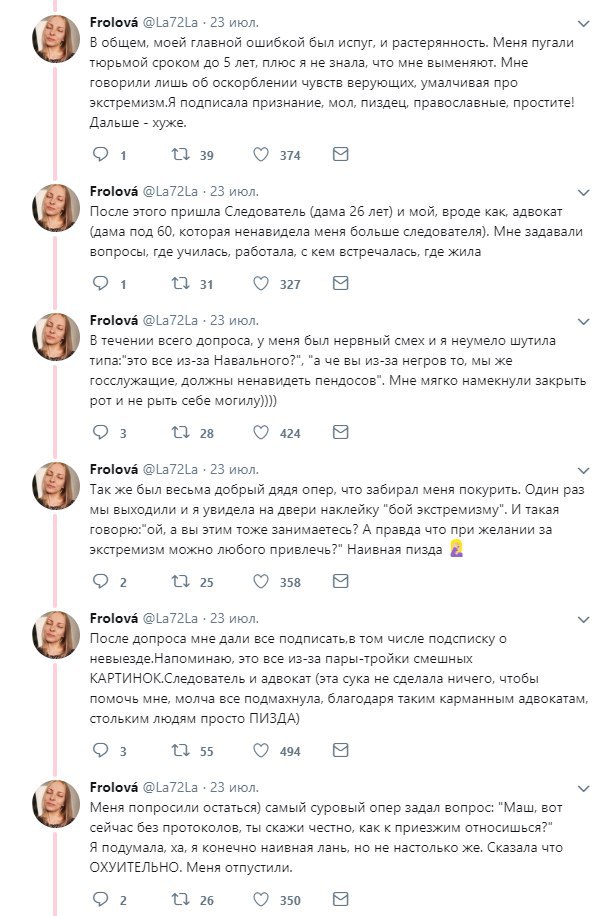Retweet the tweet with 31 retweets
616x916 pixels.
181,284
